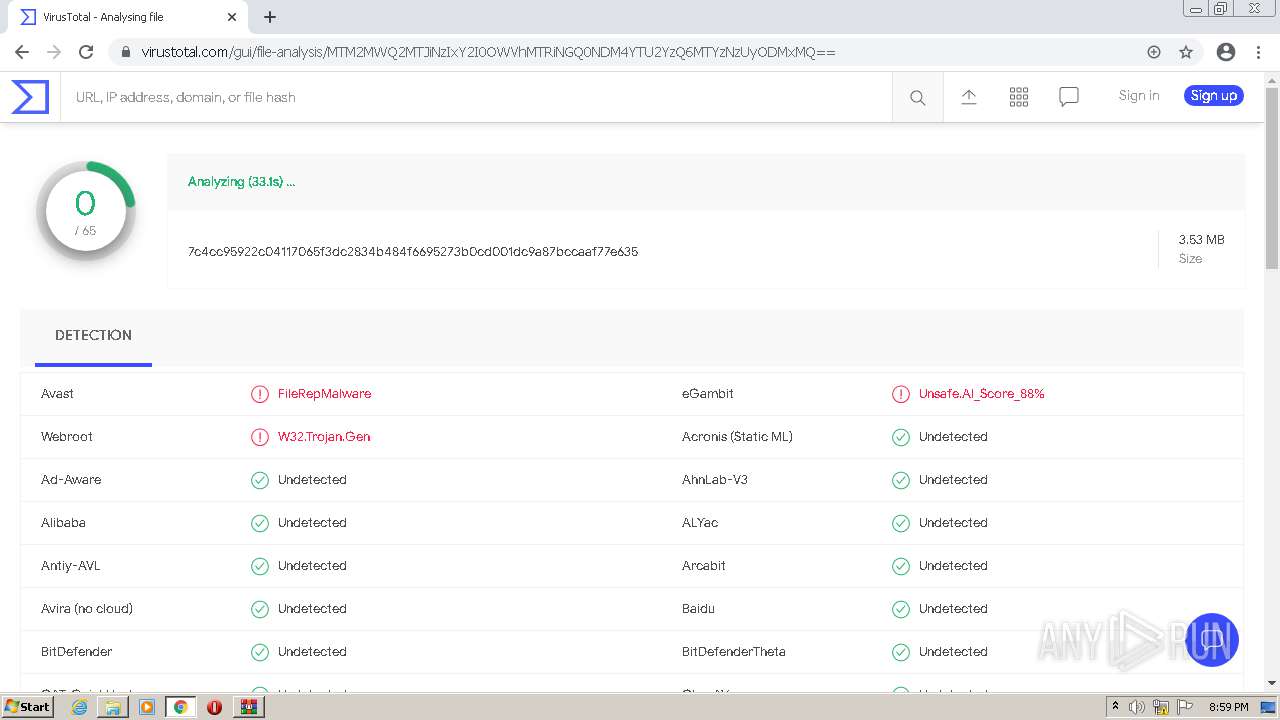Click the W32.Trojan.Gen detection result
The height and width of the screenshot is (720, 1280).
[x=324, y=437]
